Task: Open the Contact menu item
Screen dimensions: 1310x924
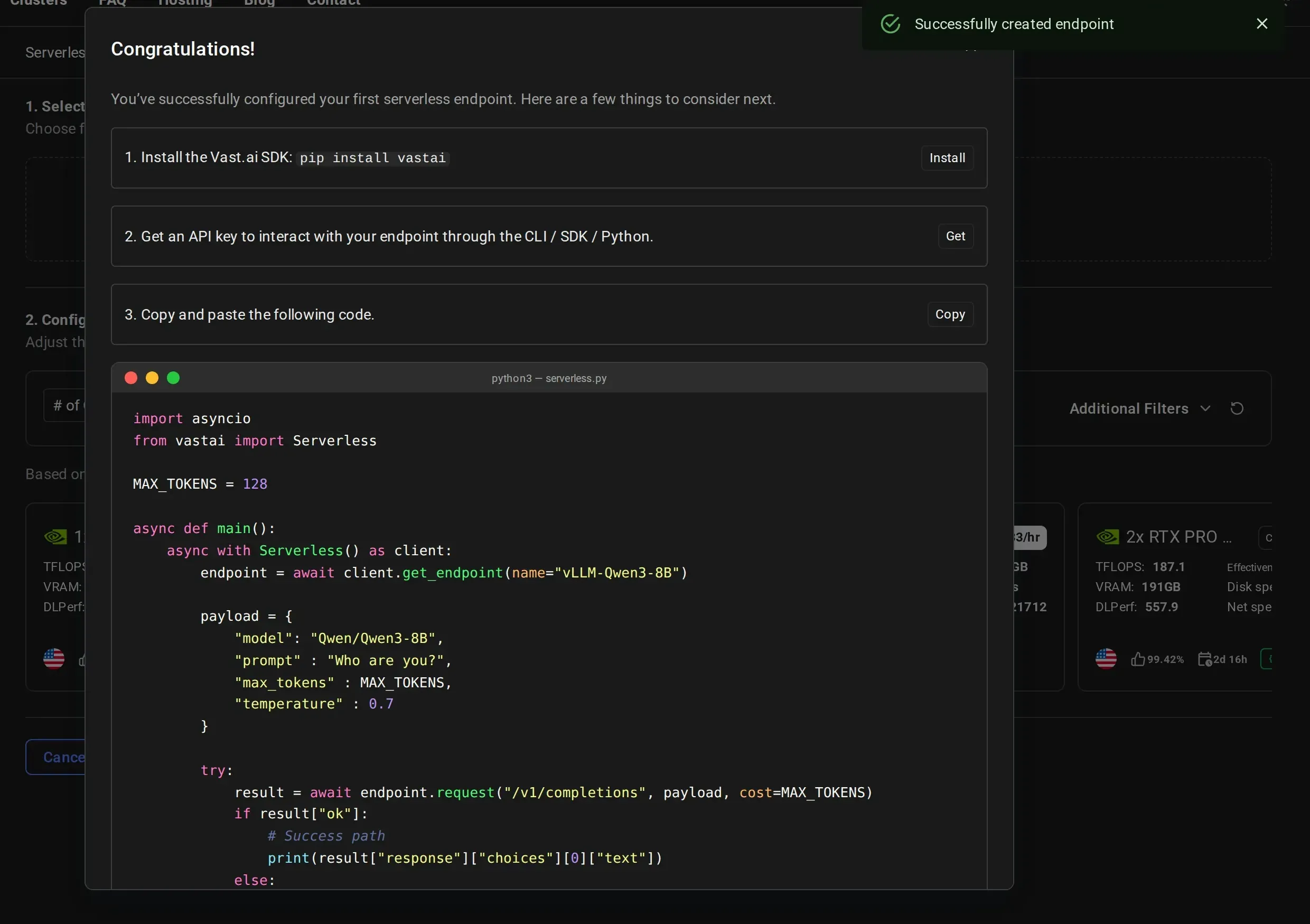Action: 334,2
